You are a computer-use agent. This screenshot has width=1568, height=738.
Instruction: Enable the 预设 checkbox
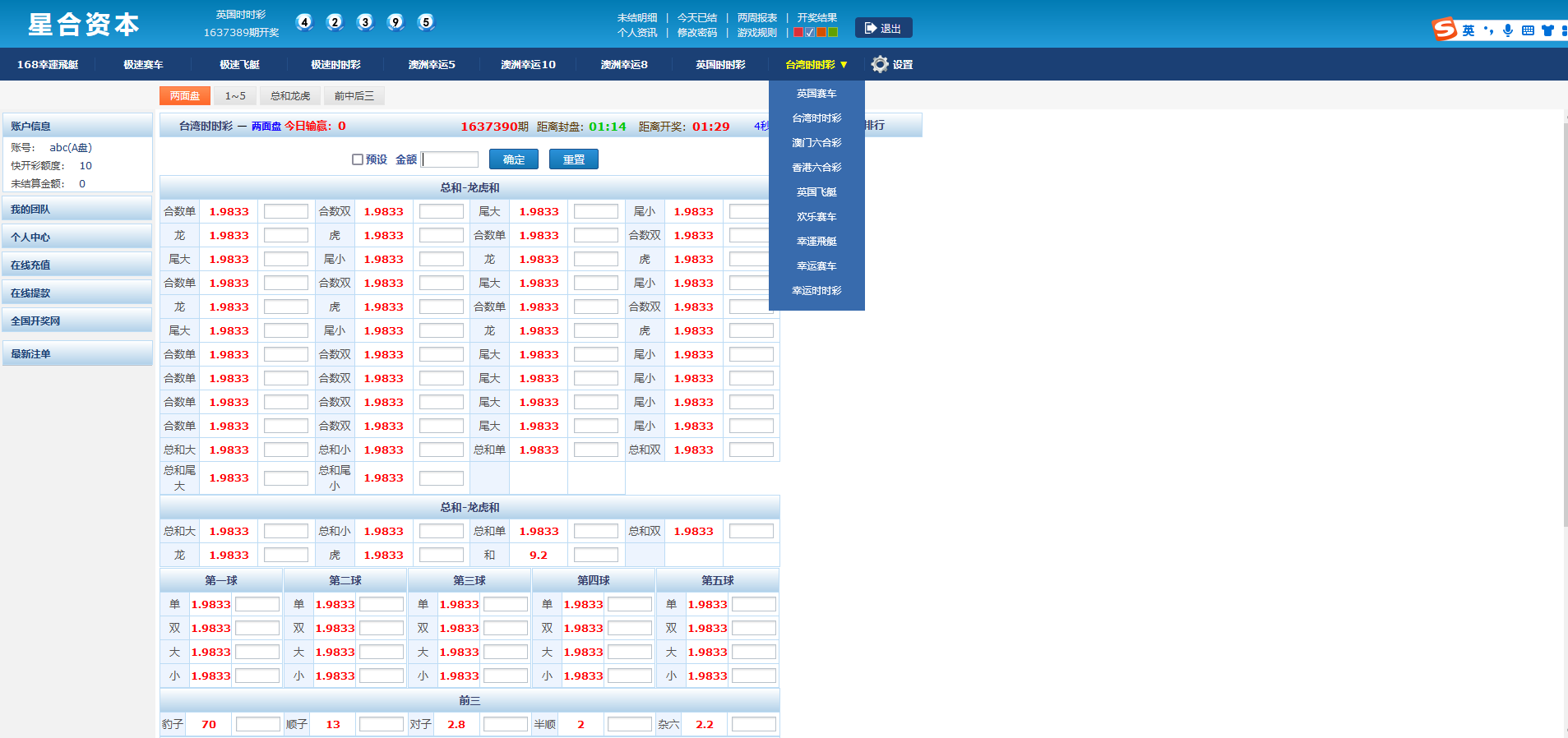(x=358, y=159)
